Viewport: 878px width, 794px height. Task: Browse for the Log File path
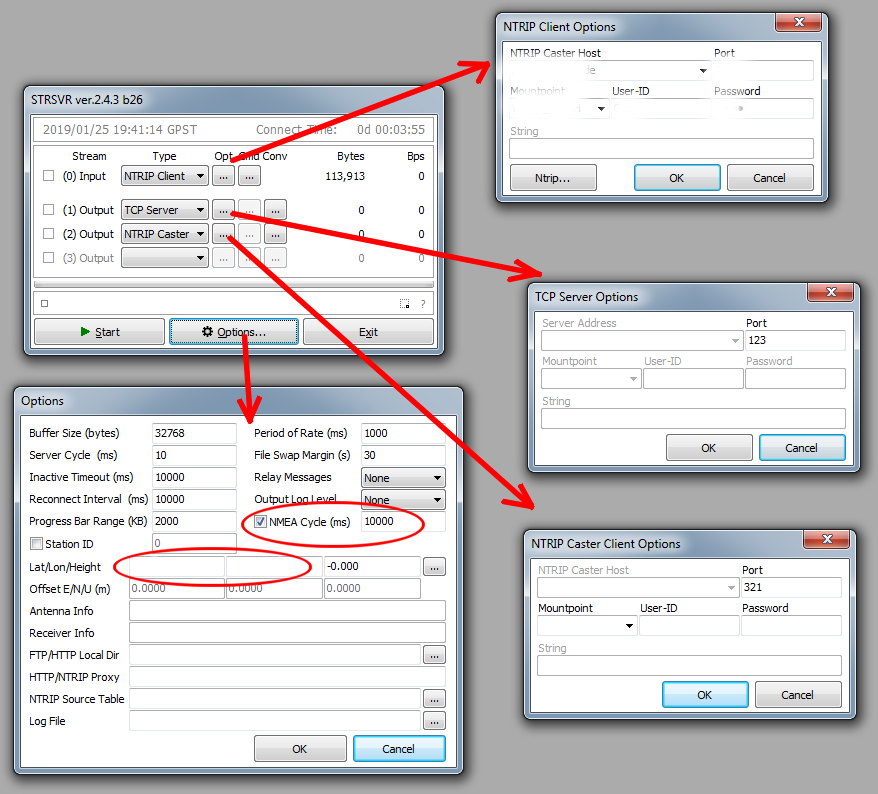tap(434, 721)
